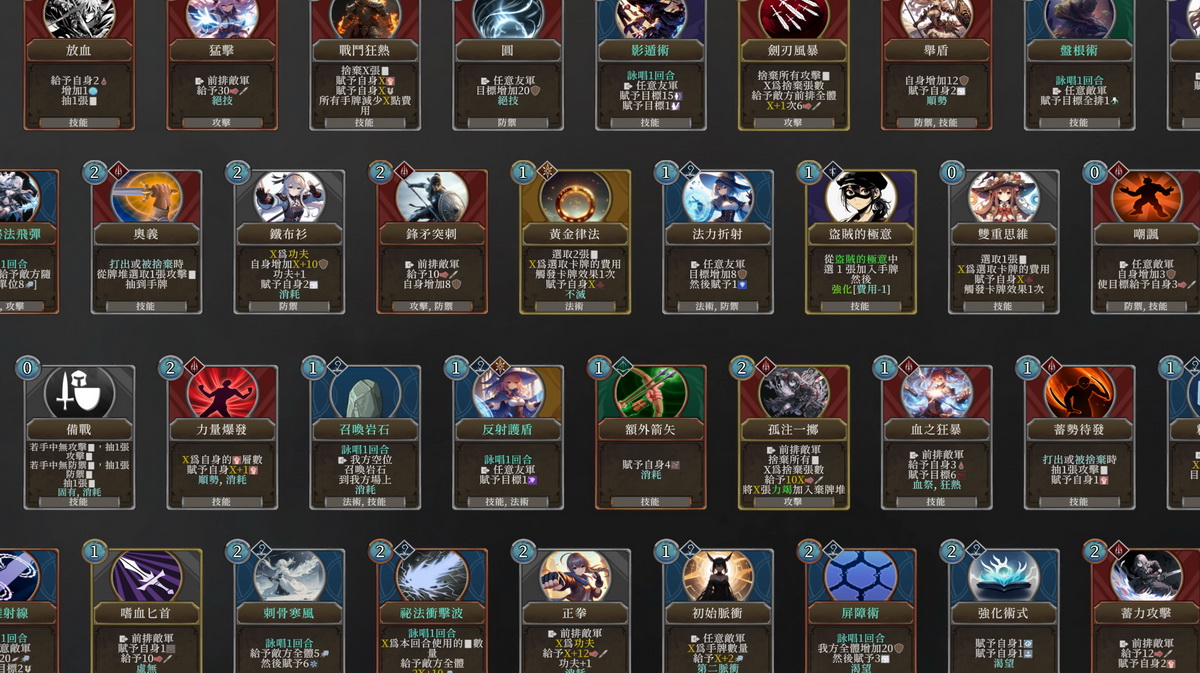Open the 盜賊的極意 masked thief card
Image resolution: width=1200 pixels, height=673 pixels.
click(860, 241)
